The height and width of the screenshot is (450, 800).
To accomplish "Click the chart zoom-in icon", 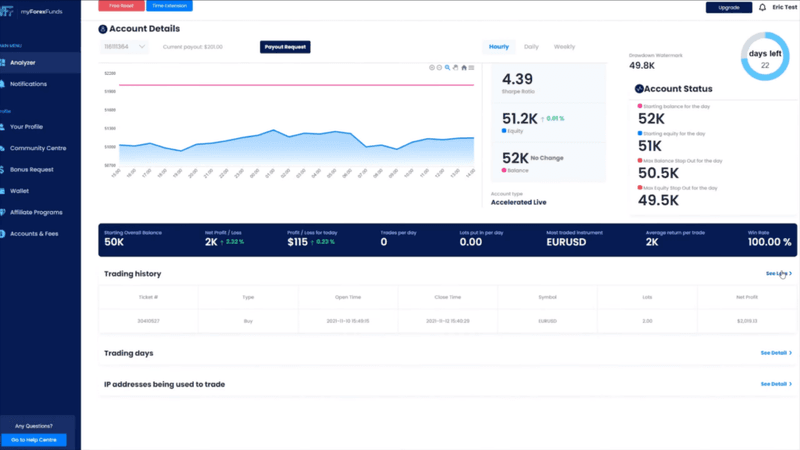I will (x=432, y=67).
